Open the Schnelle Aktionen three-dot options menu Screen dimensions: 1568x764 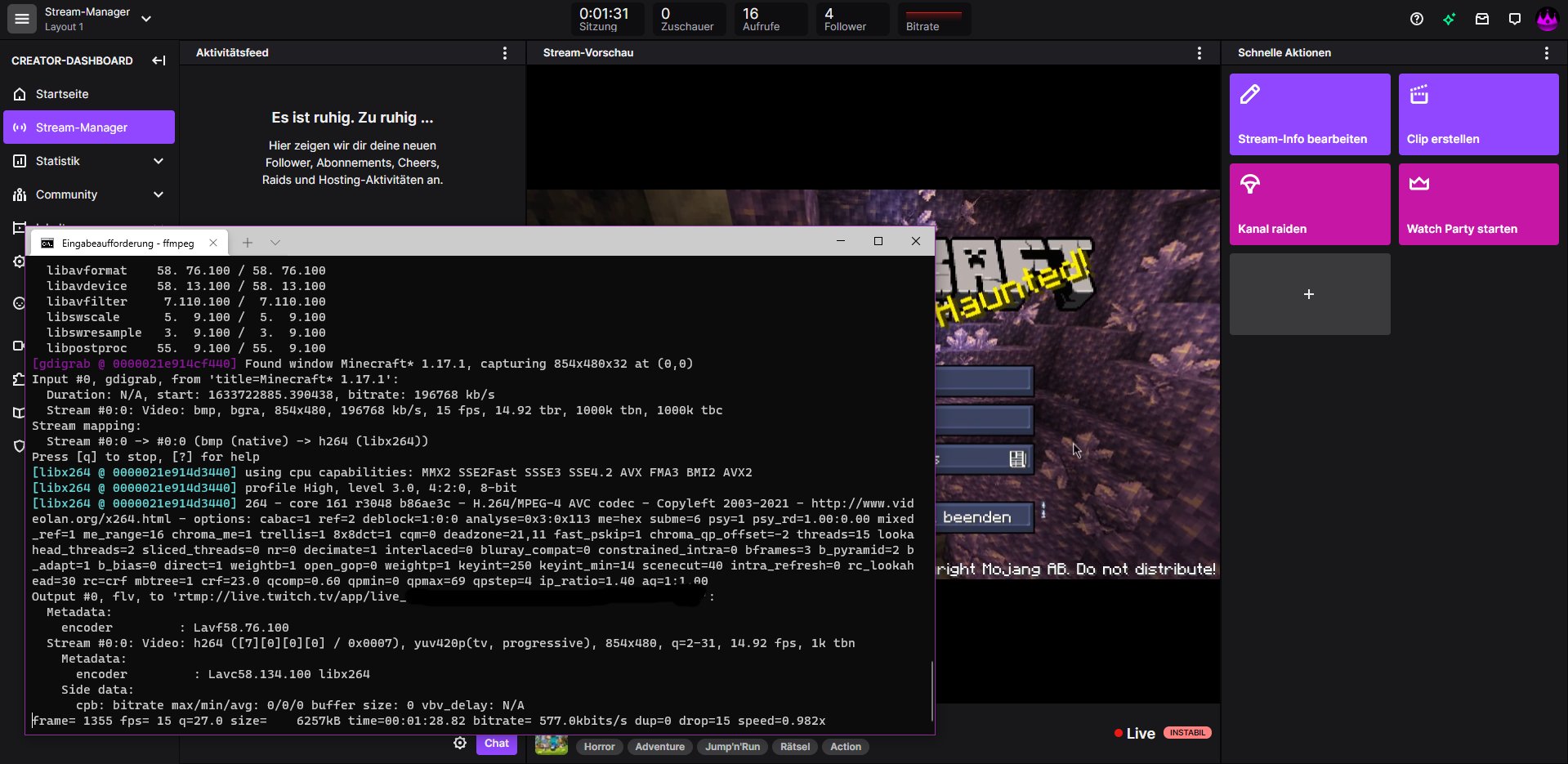point(1547,53)
